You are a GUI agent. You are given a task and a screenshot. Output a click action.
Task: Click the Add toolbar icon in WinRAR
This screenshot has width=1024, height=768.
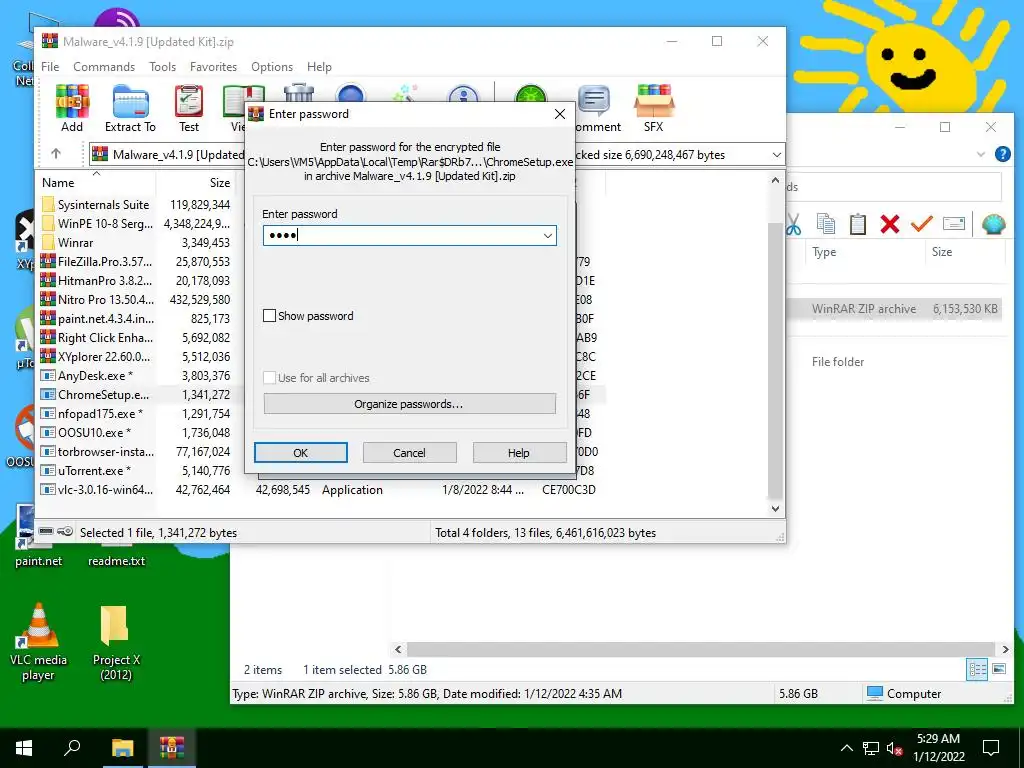coord(72,108)
